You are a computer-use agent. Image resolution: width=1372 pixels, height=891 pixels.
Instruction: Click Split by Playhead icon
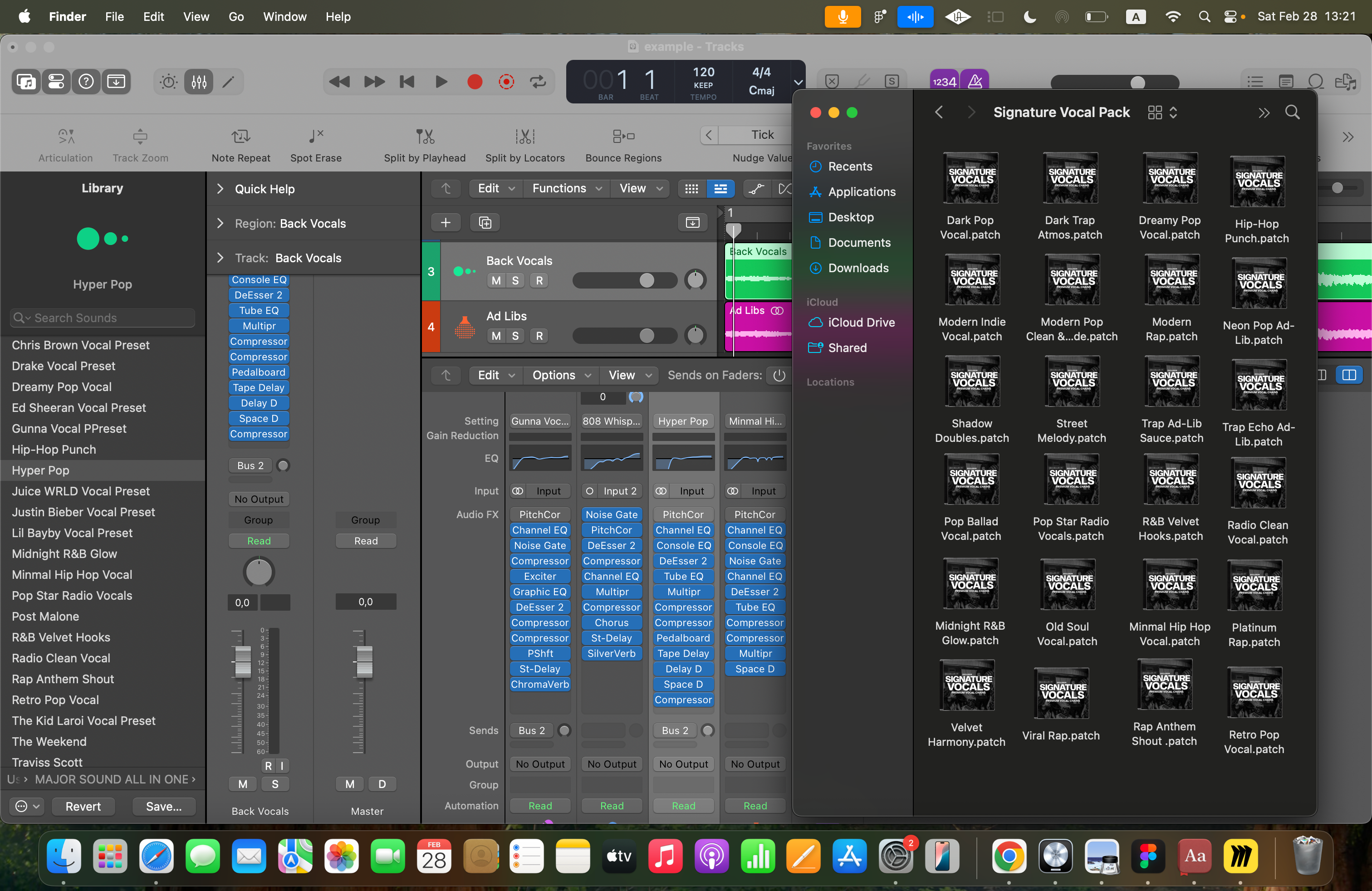(425, 137)
